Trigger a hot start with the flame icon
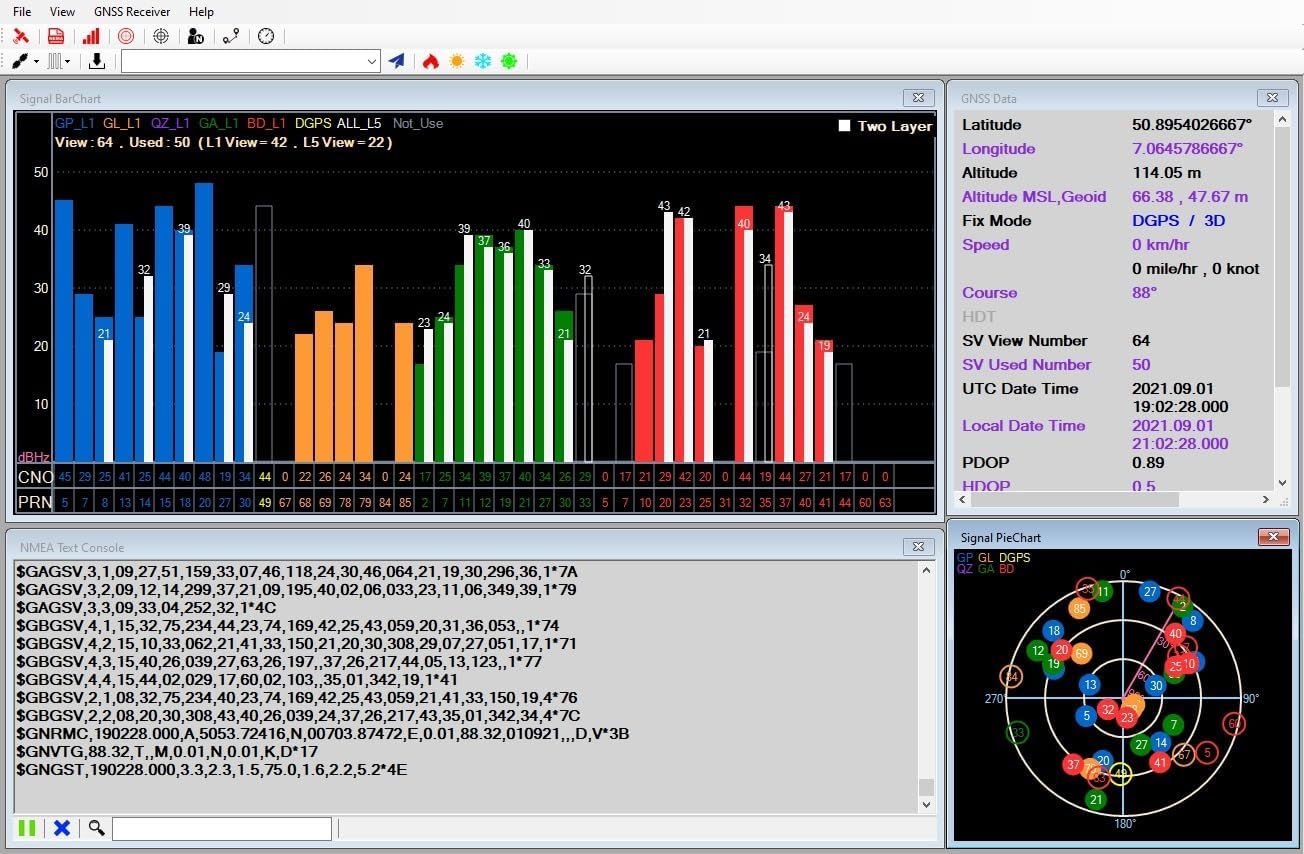1304x854 pixels. 428,60
